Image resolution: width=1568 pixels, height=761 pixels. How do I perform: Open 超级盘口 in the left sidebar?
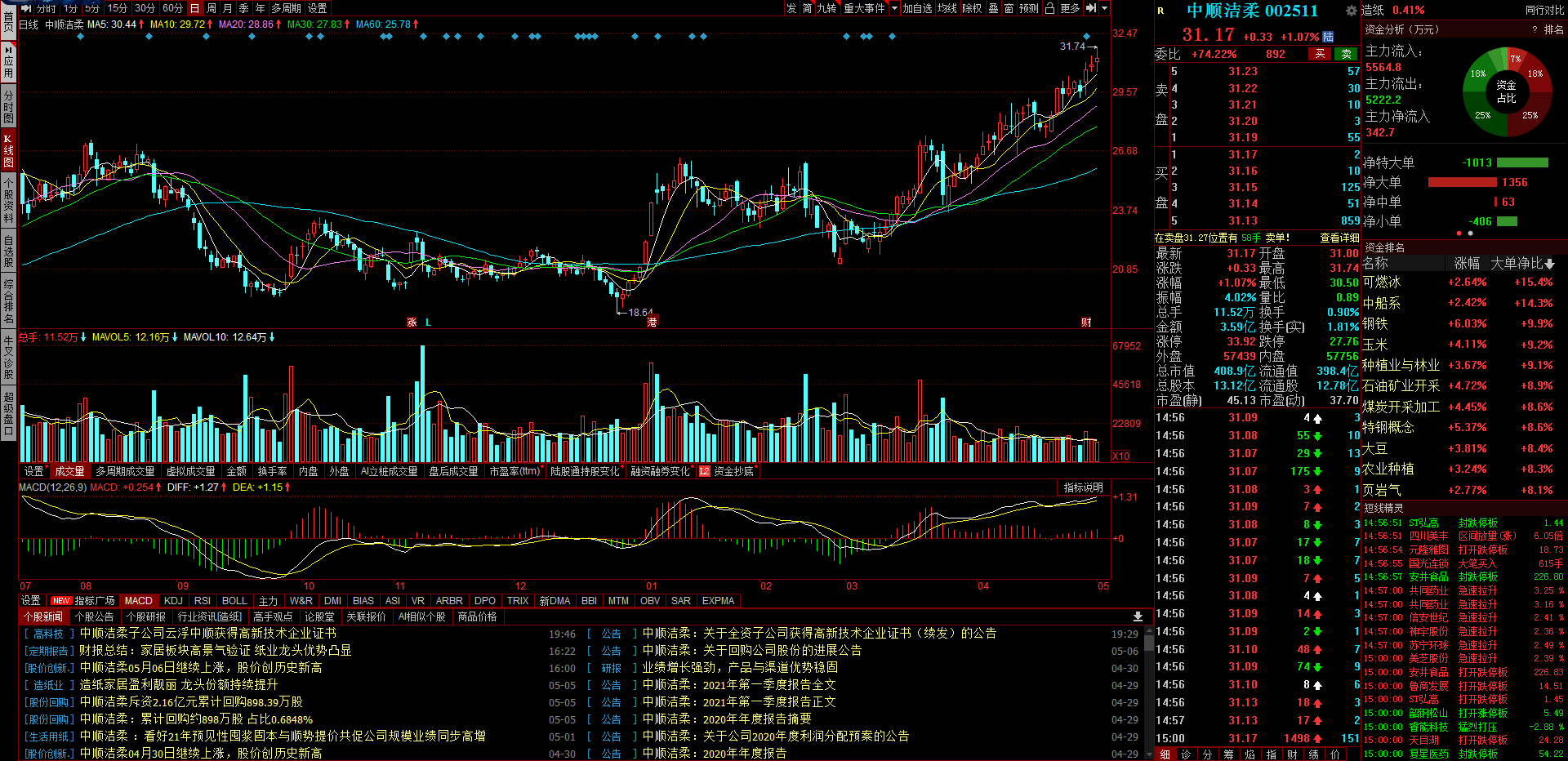pyautogui.click(x=8, y=414)
